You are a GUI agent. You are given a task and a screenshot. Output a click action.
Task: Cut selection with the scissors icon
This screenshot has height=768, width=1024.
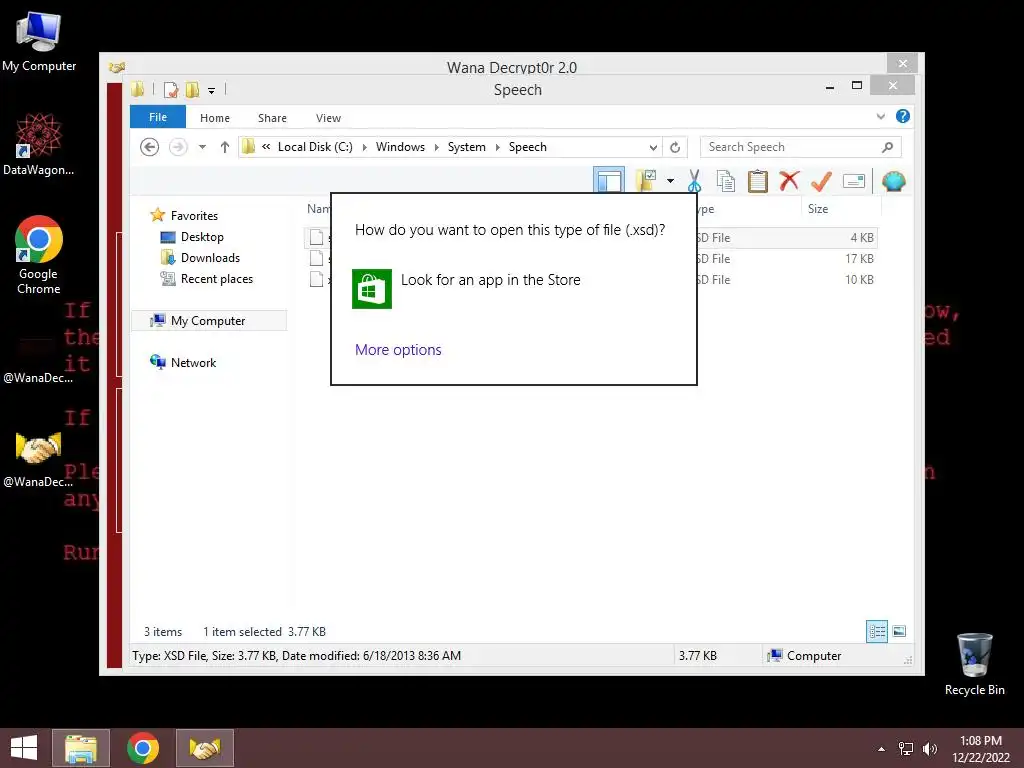[694, 180]
